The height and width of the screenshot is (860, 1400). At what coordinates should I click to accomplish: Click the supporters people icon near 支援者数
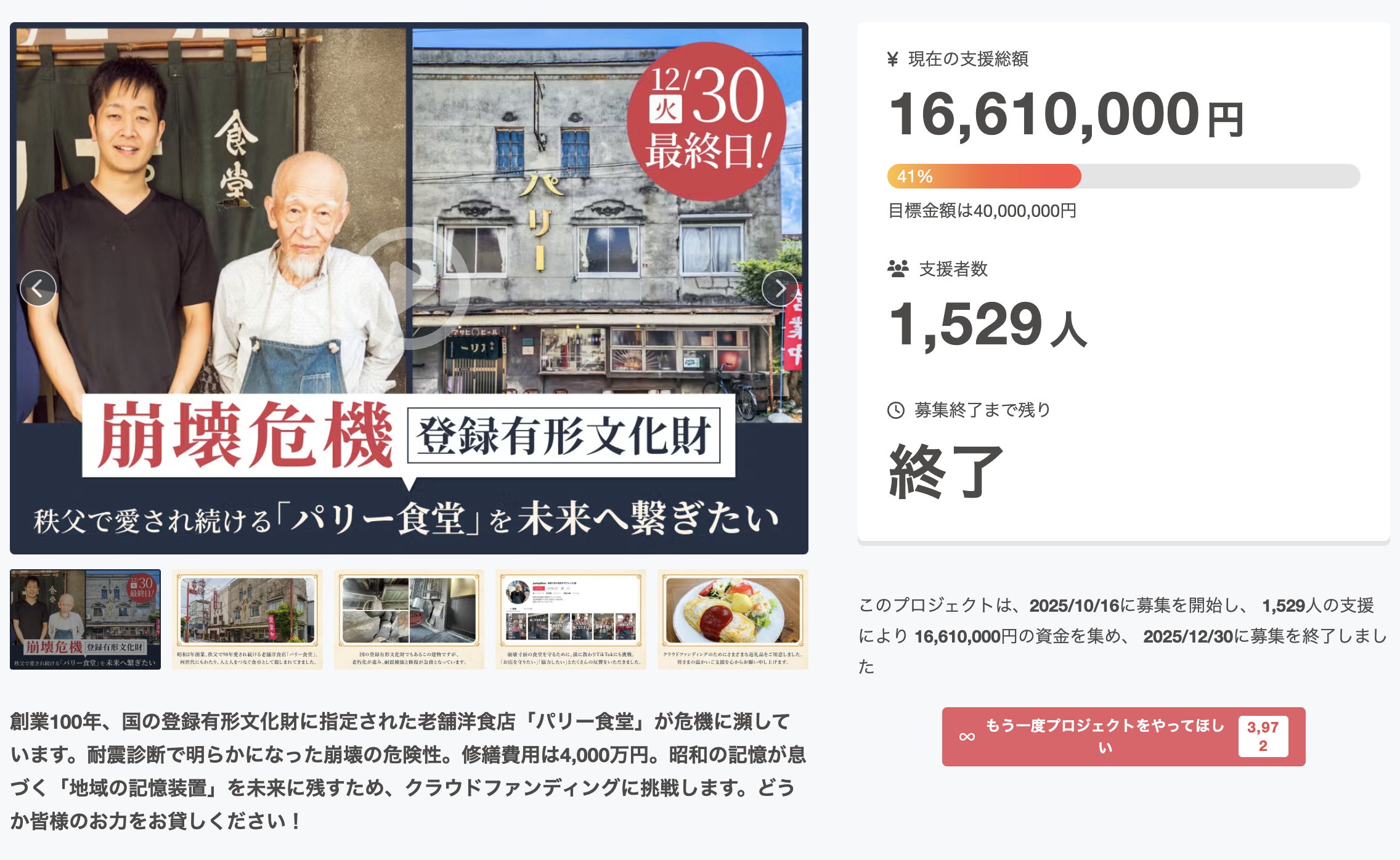(x=898, y=269)
